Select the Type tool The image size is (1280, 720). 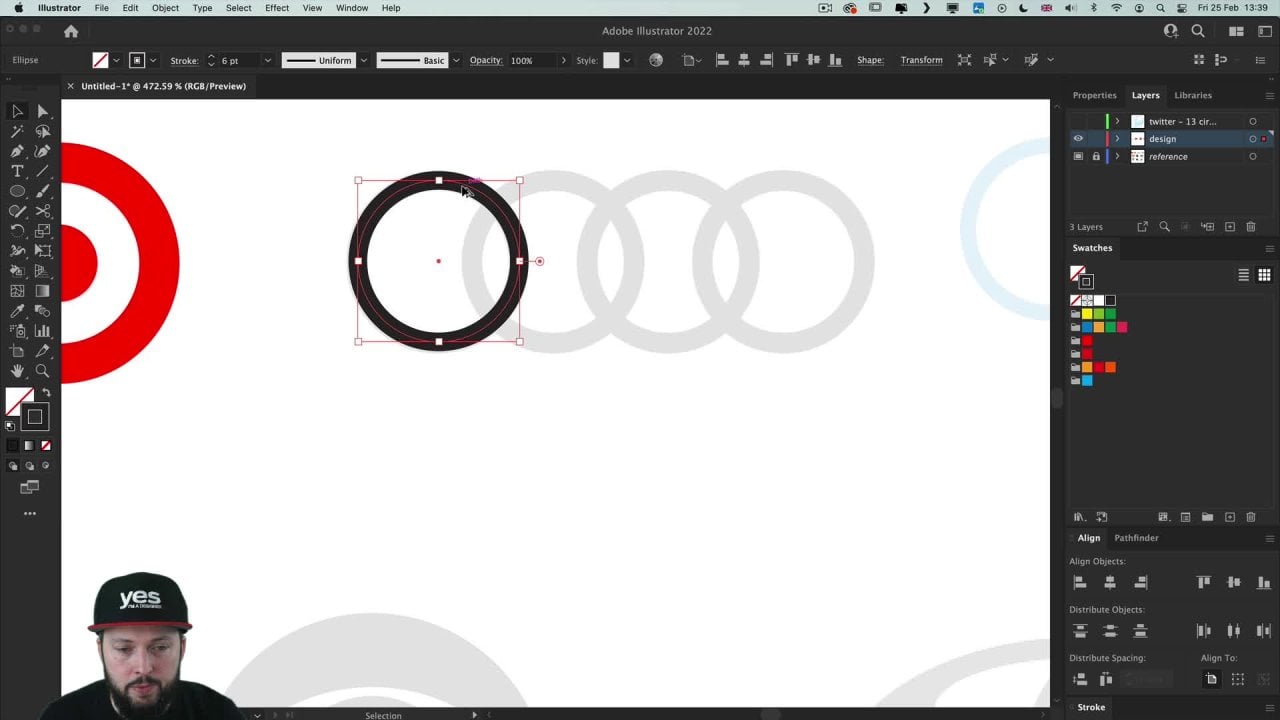tap(17, 171)
